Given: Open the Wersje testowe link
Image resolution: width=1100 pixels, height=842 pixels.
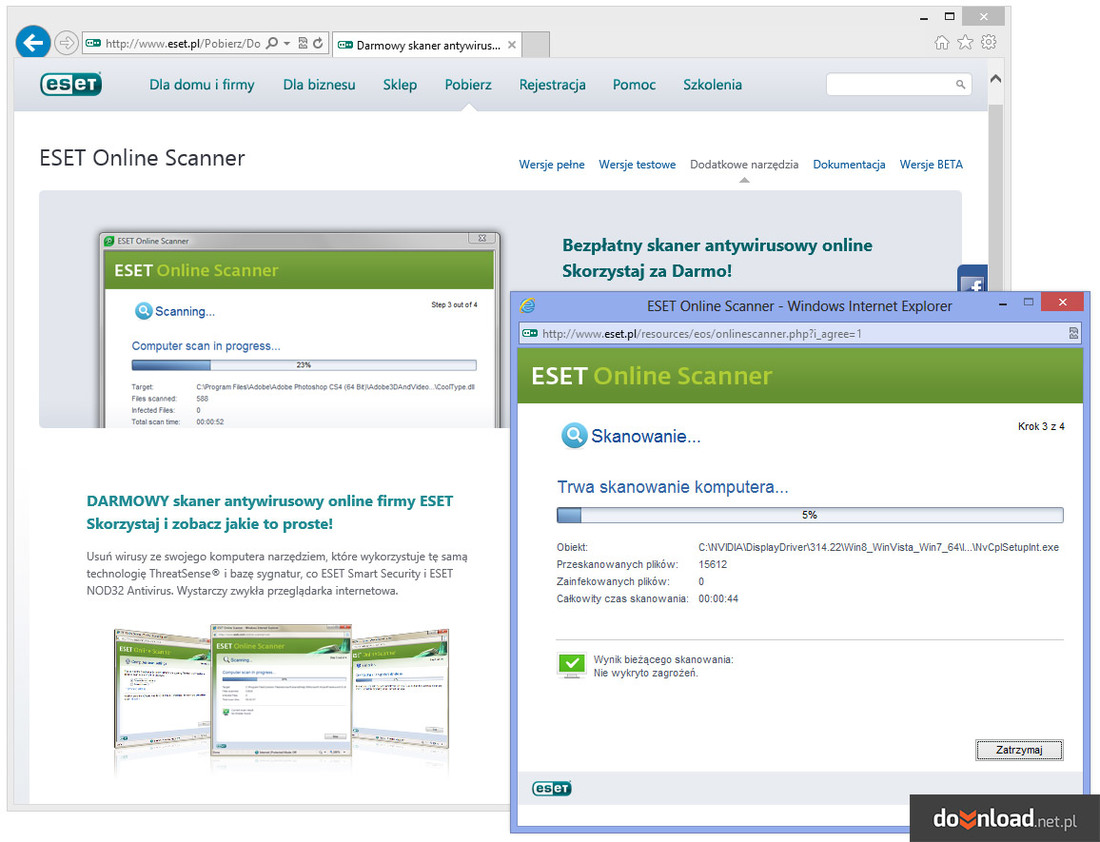Looking at the screenshot, I should 637,165.
